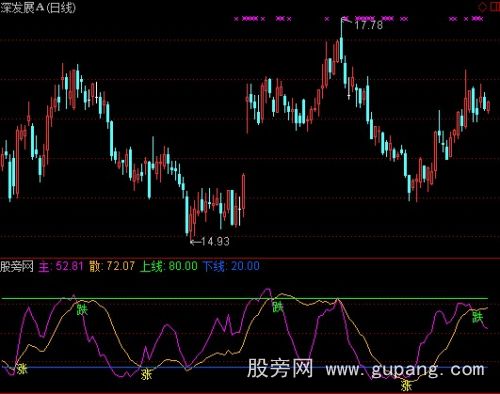Click the 股旁网 indicator name label
Screen dimensions: 500x394
pyautogui.click(x=17, y=266)
